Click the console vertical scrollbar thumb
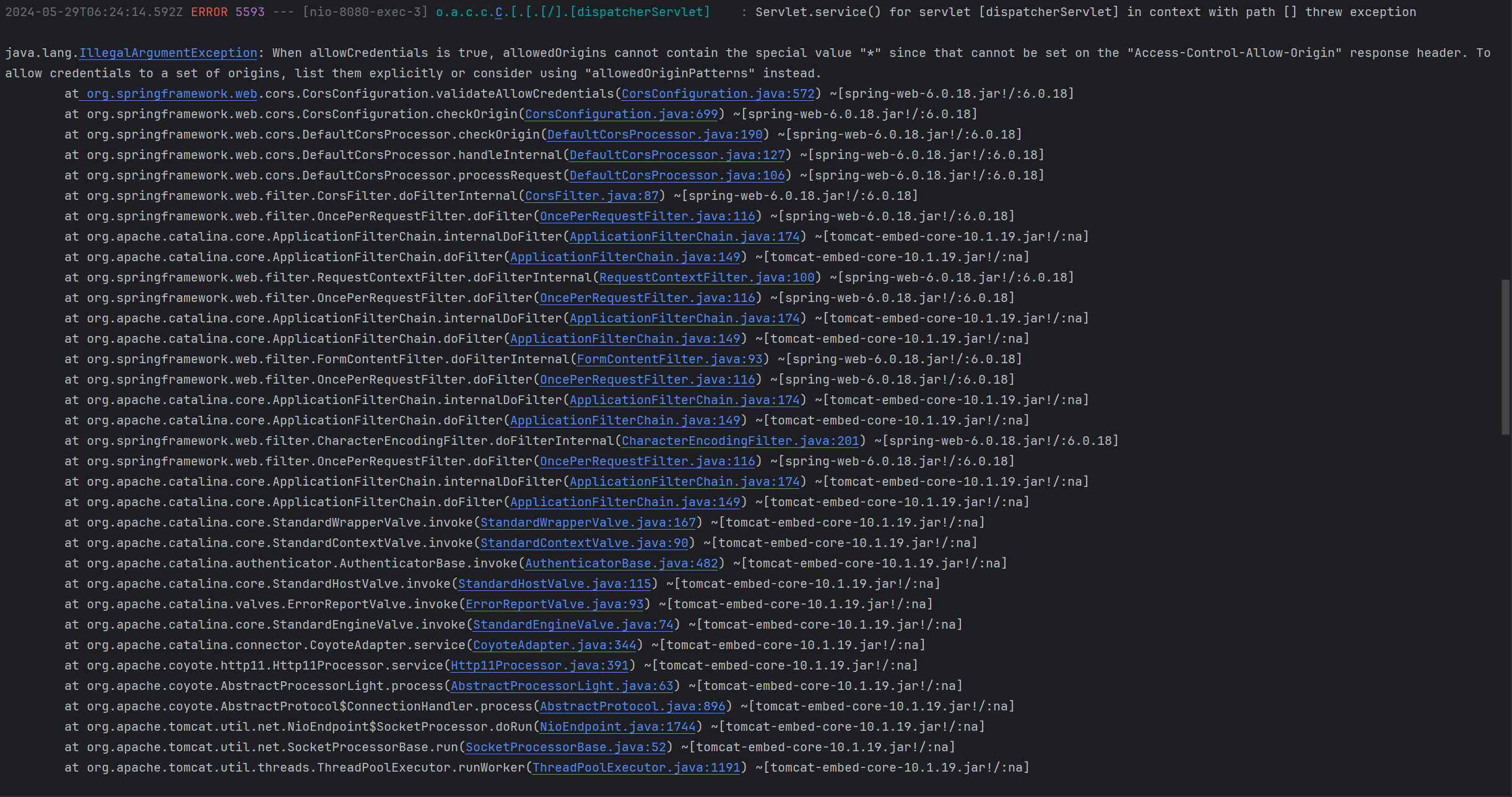 click(1505, 357)
